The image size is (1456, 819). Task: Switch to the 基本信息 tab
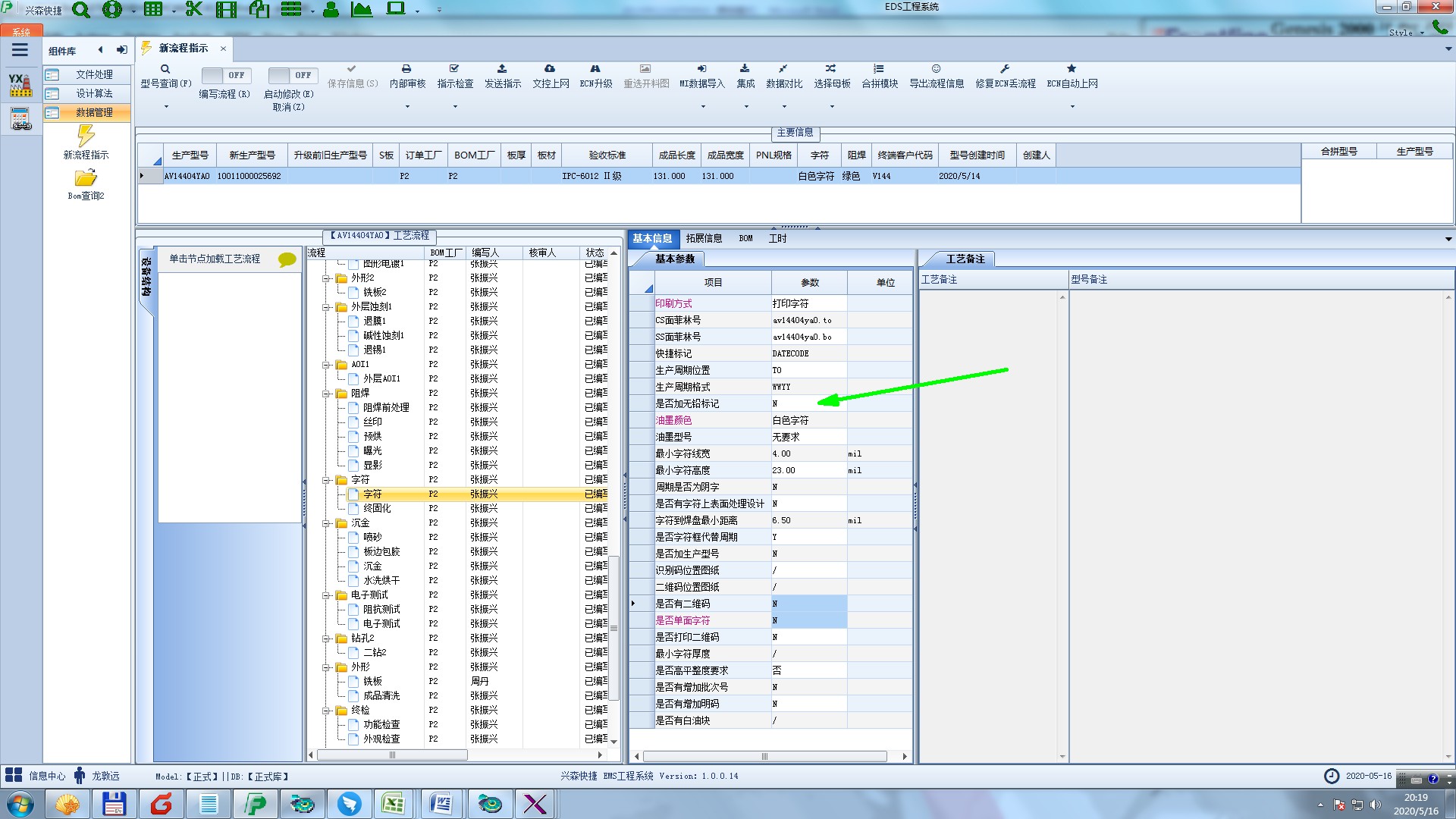[652, 238]
